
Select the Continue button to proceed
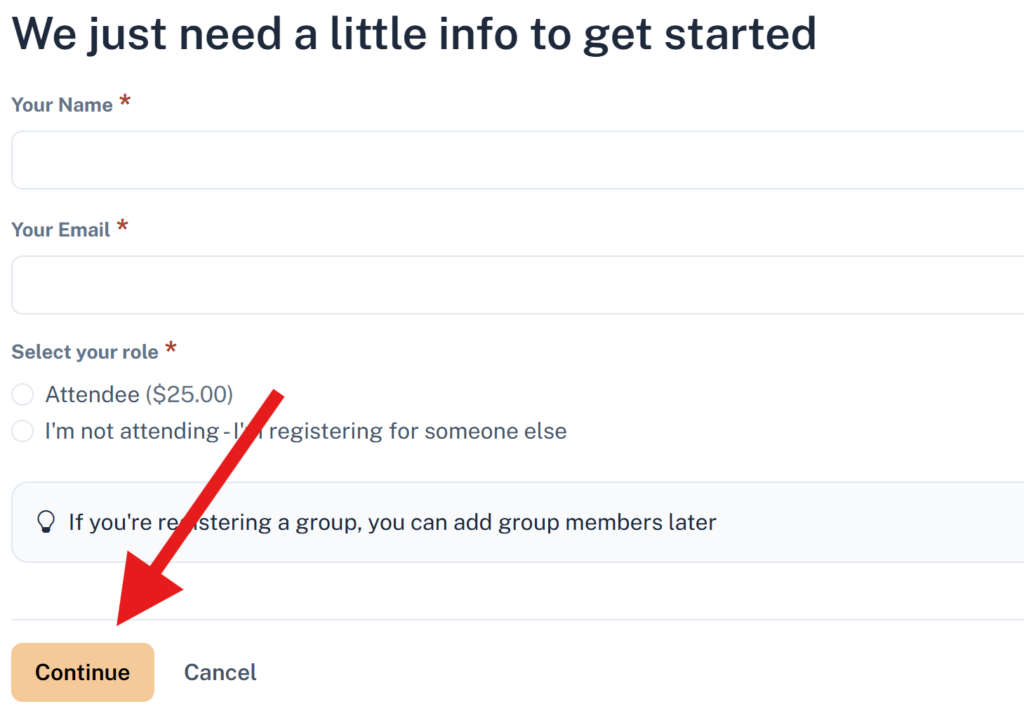[82, 672]
